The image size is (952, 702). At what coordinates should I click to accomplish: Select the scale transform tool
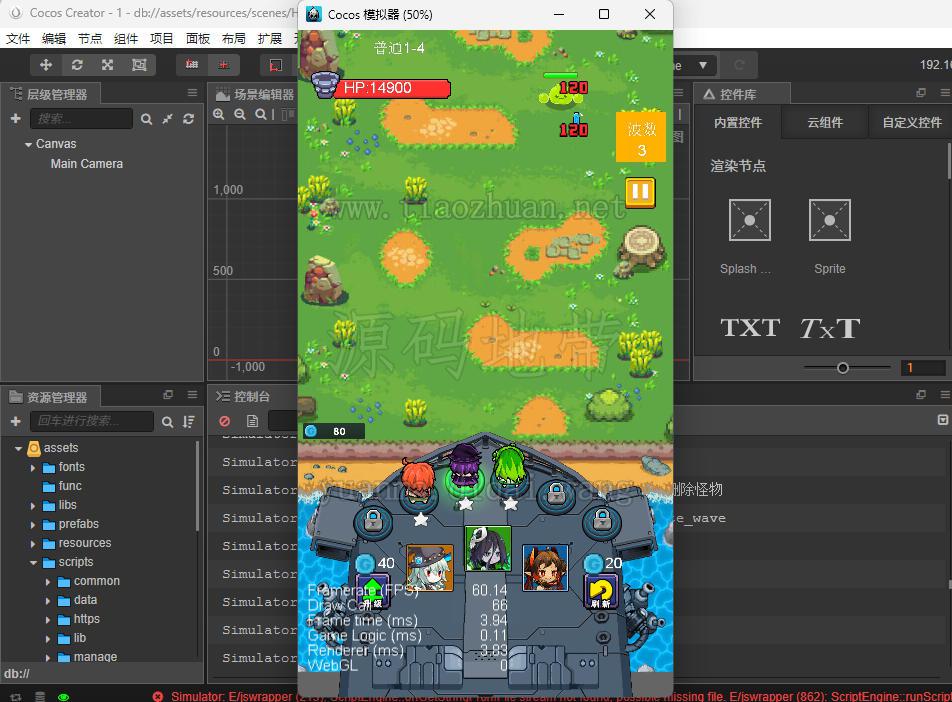pyautogui.click(x=108, y=65)
